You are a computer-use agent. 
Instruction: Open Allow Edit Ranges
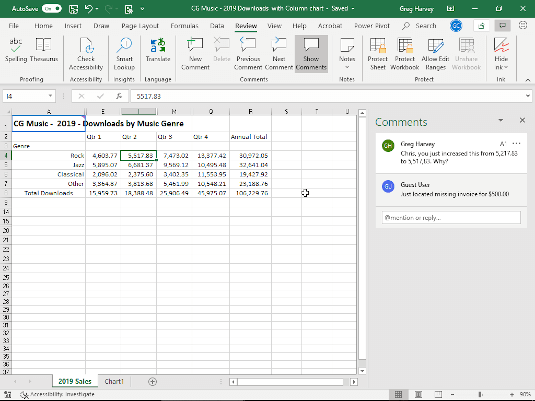[x=435, y=54]
